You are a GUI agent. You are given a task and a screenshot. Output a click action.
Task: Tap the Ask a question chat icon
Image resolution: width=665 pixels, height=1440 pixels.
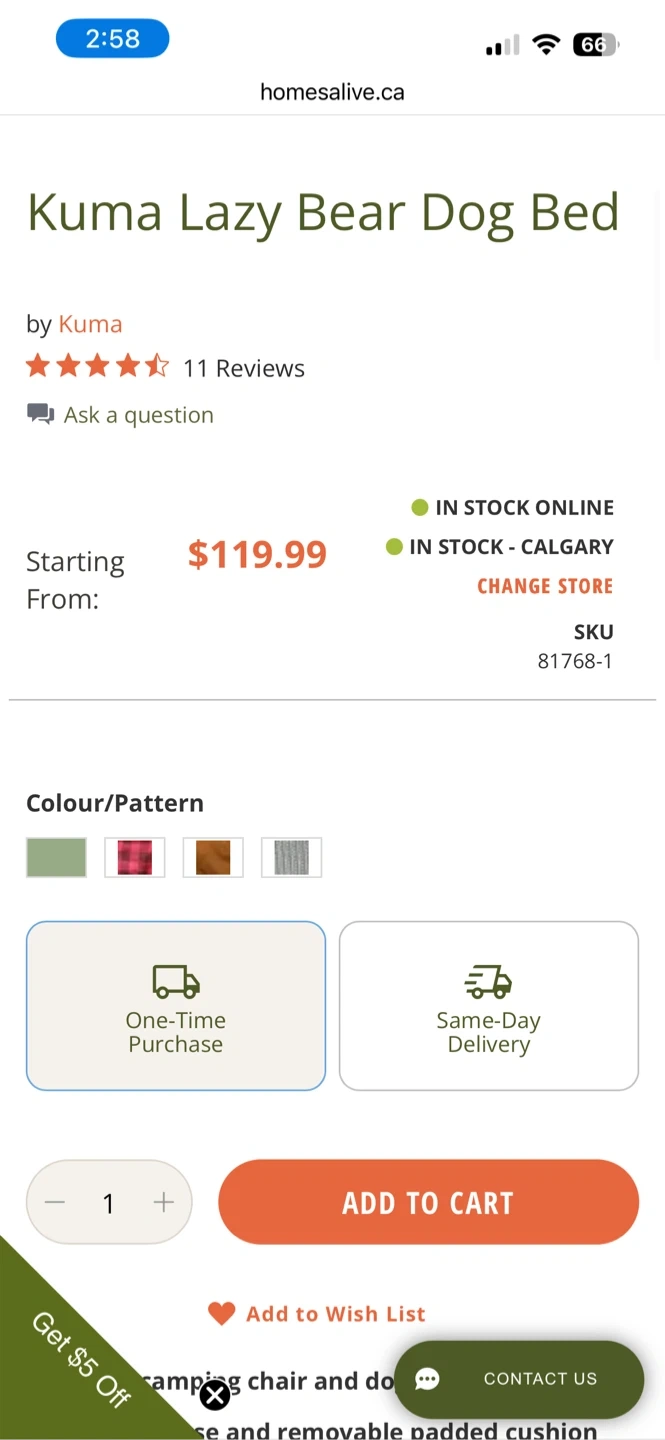pyautogui.click(x=40, y=414)
